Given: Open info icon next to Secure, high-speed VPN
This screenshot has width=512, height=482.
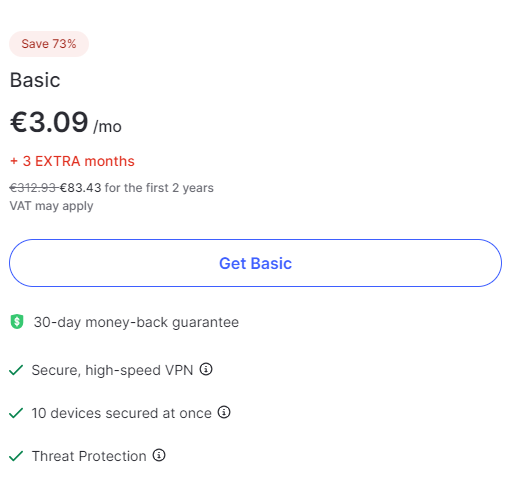Looking at the screenshot, I should (206, 369).
